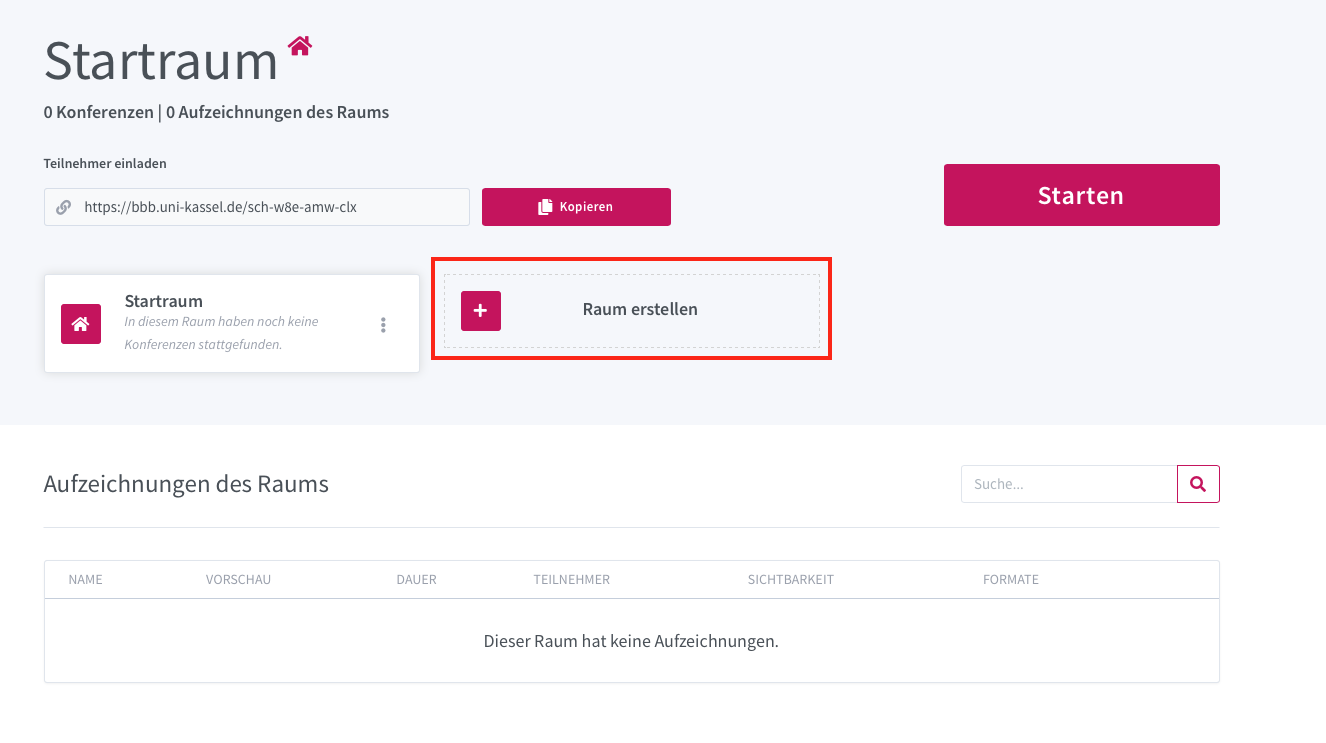Click the VORSCHAU column header
Image resolution: width=1326 pixels, height=743 pixels.
click(x=238, y=580)
